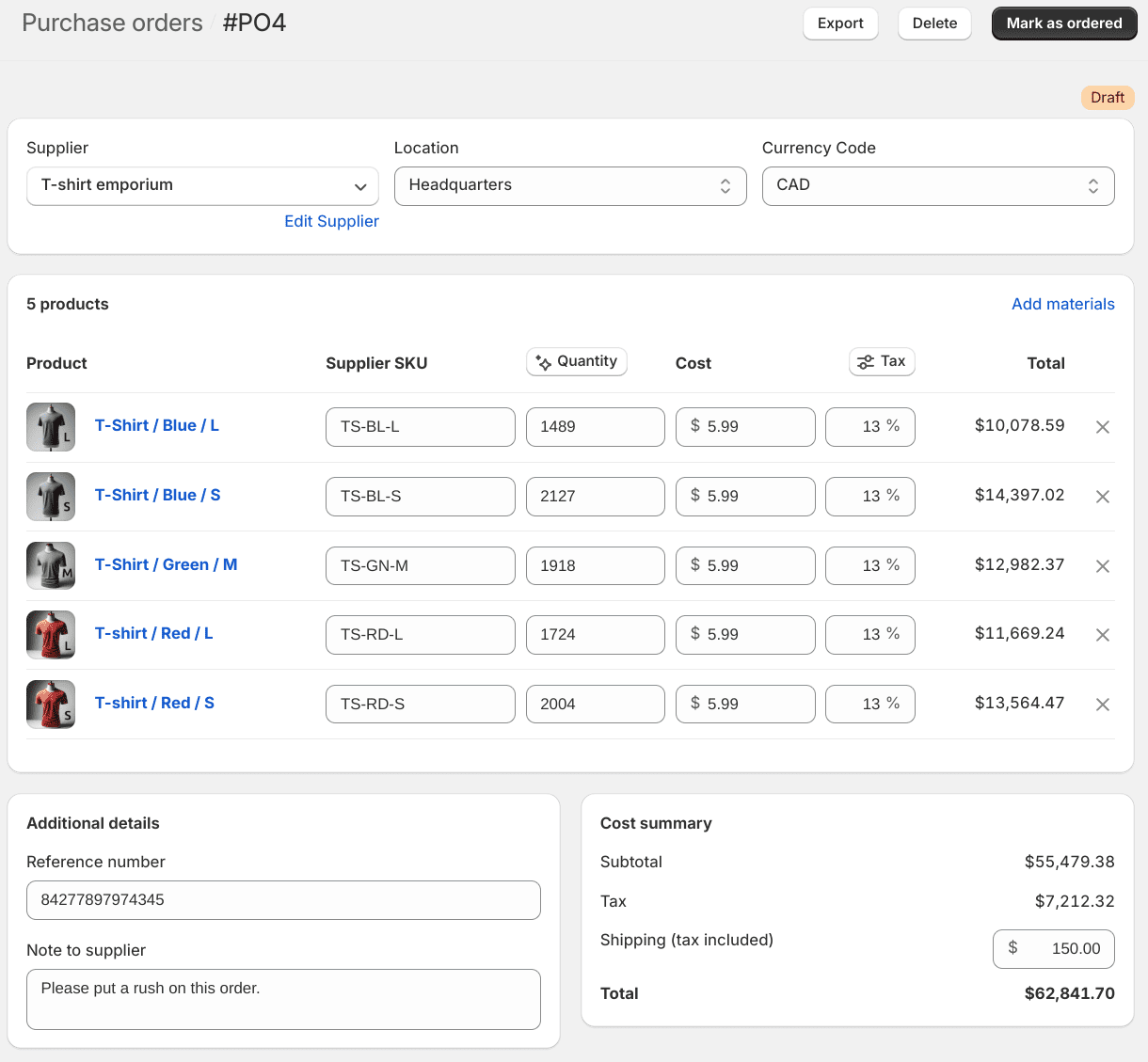Click the Note to supplier text area
The image size is (1148, 1062).
(x=283, y=999)
